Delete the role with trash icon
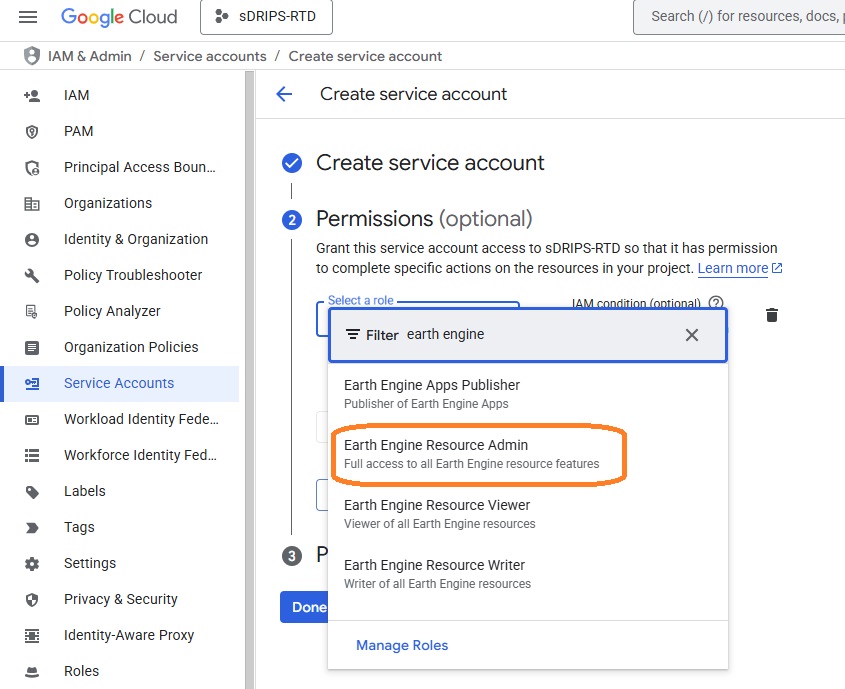Viewport: 845px width, 689px height. [x=772, y=315]
